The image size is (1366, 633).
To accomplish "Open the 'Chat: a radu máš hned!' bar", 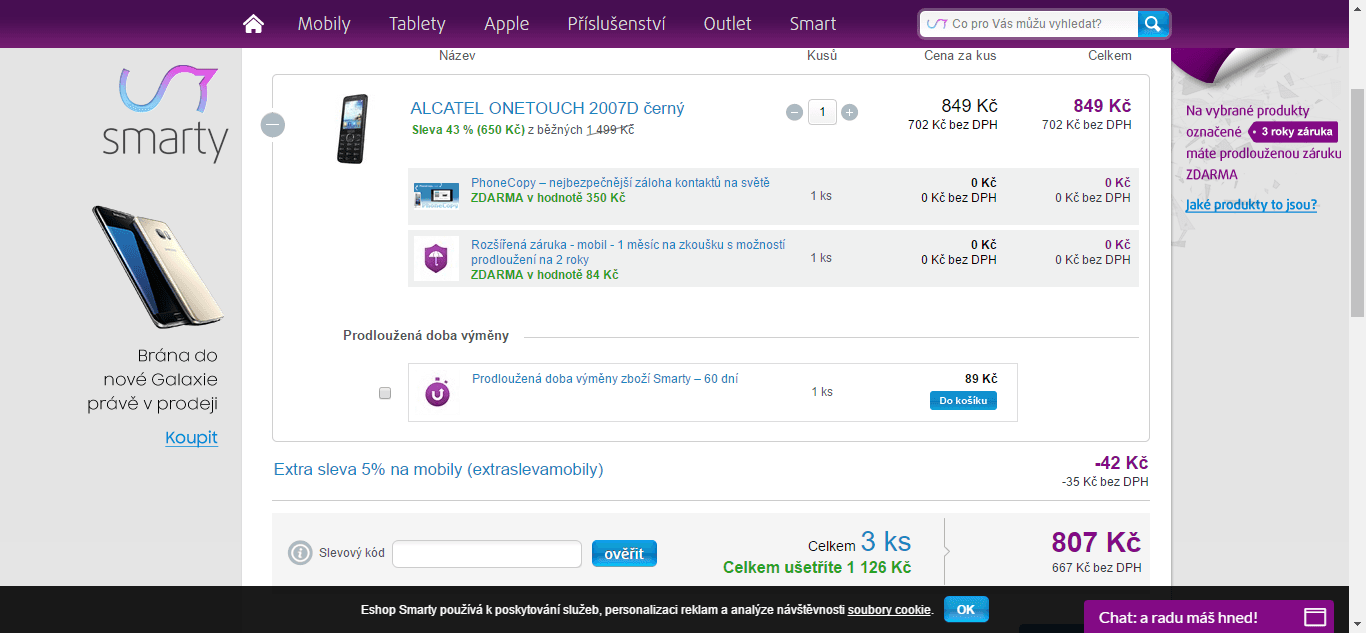I will click(x=1209, y=617).
